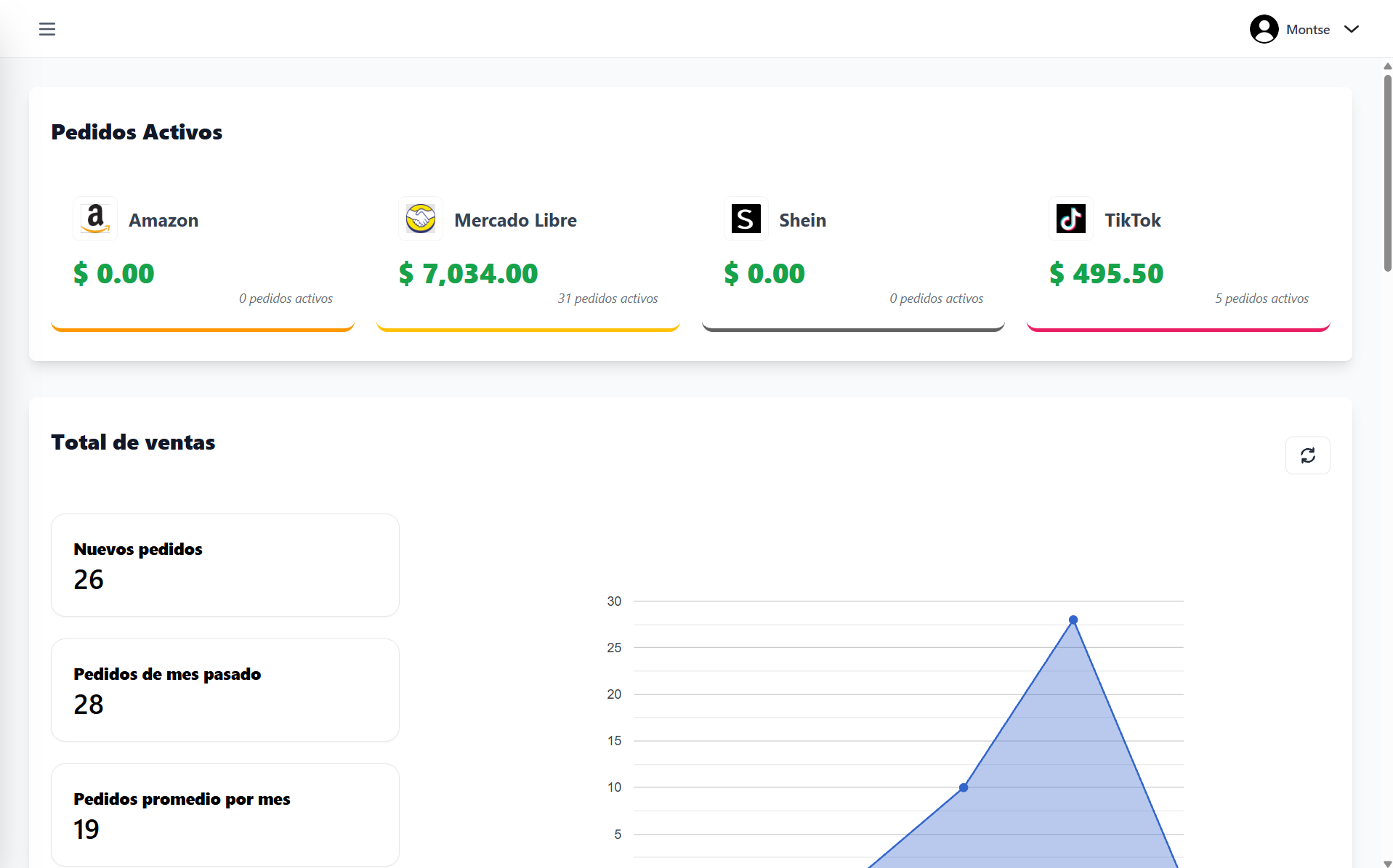Image resolution: width=1393 pixels, height=868 pixels.
Task: Click the Shein $ 0.00 amount
Action: 764,274
